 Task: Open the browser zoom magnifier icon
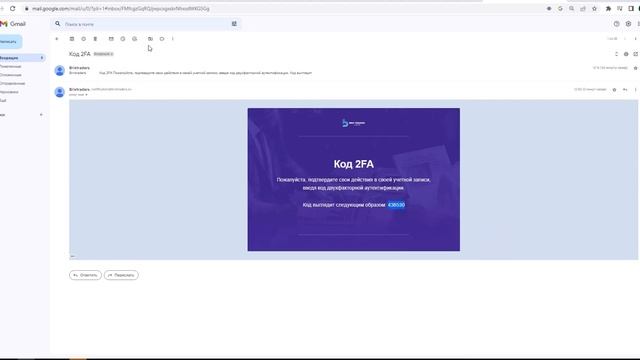(571, 9)
